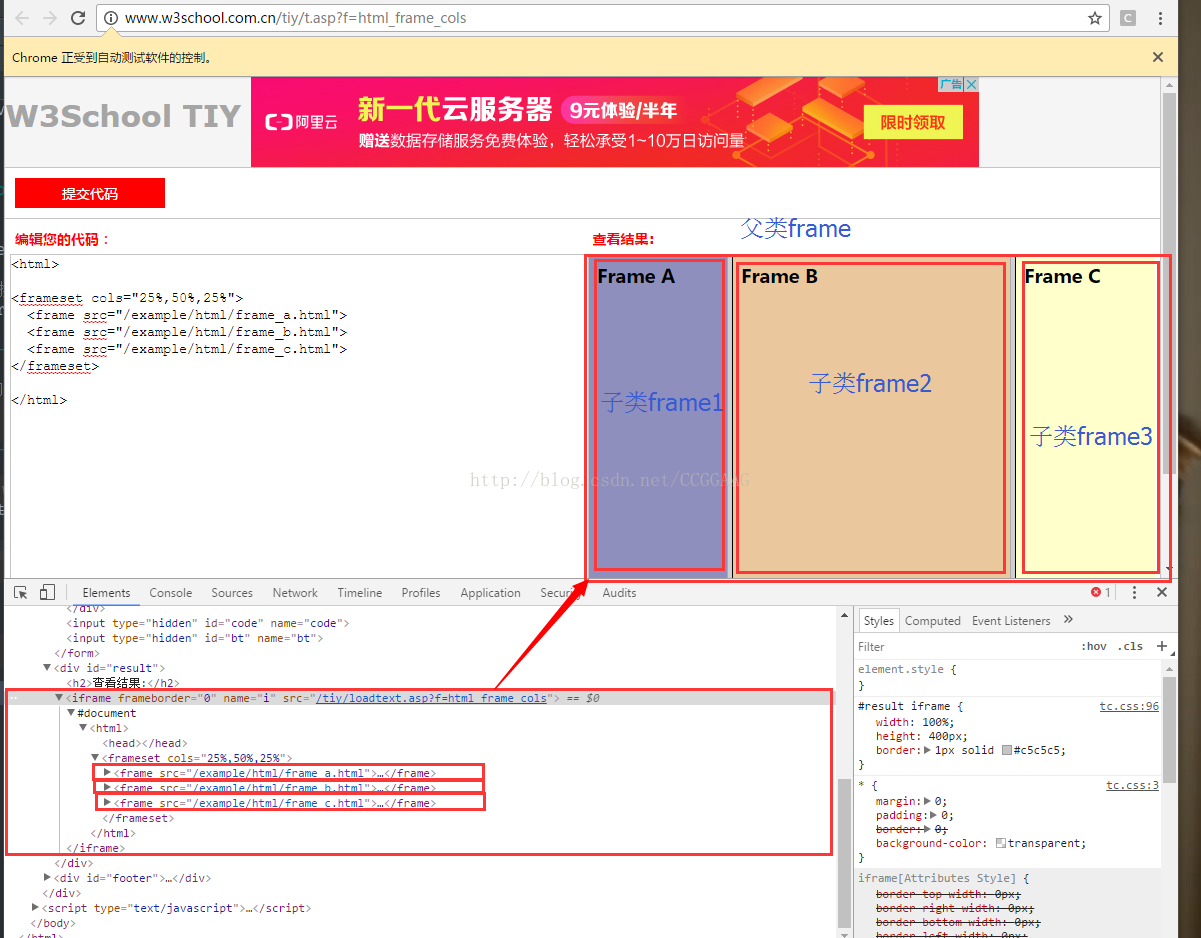
Task: Expand the frame_c.html frame node
Action: coord(108,802)
